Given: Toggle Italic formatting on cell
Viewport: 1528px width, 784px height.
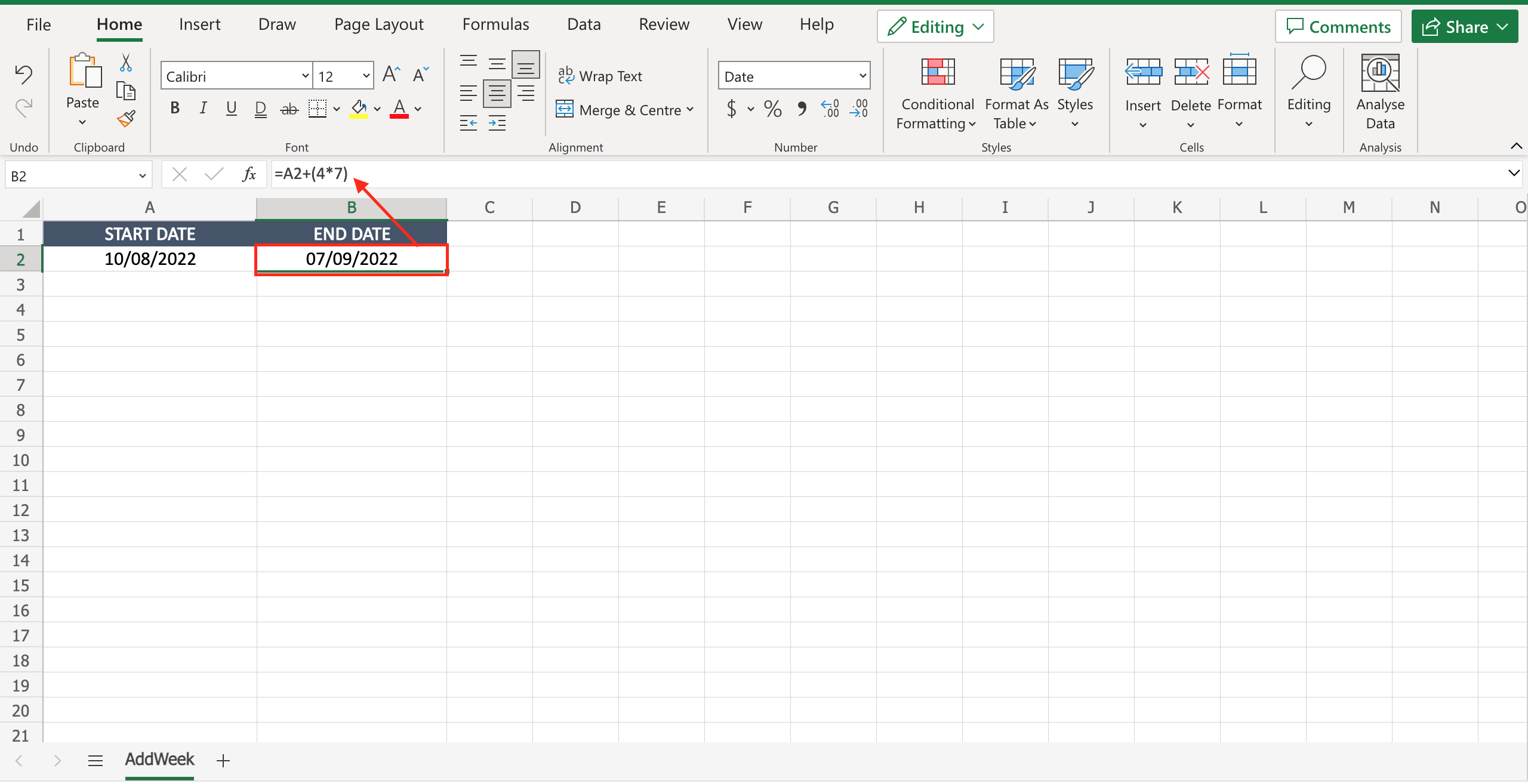Looking at the screenshot, I should click(x=200, y=108).
